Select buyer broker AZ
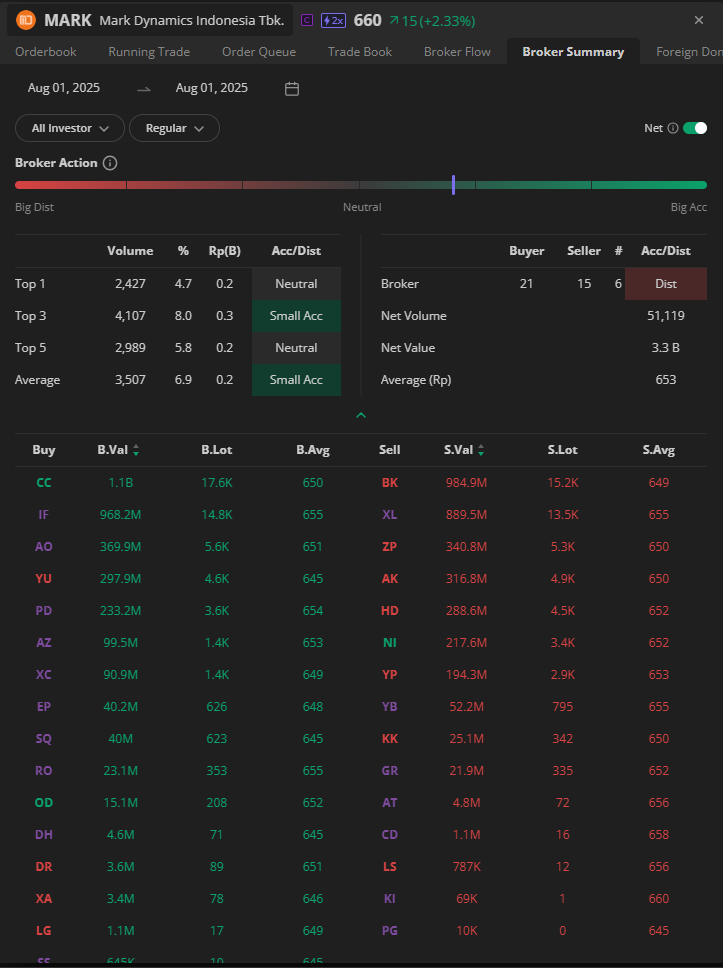723x968 pixels. tap(44, 643)
